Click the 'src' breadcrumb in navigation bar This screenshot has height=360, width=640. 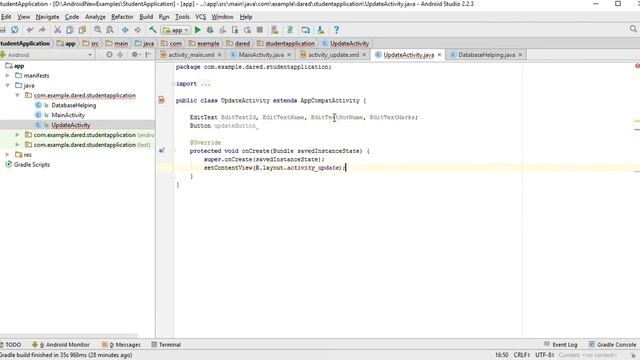[95, 43]
